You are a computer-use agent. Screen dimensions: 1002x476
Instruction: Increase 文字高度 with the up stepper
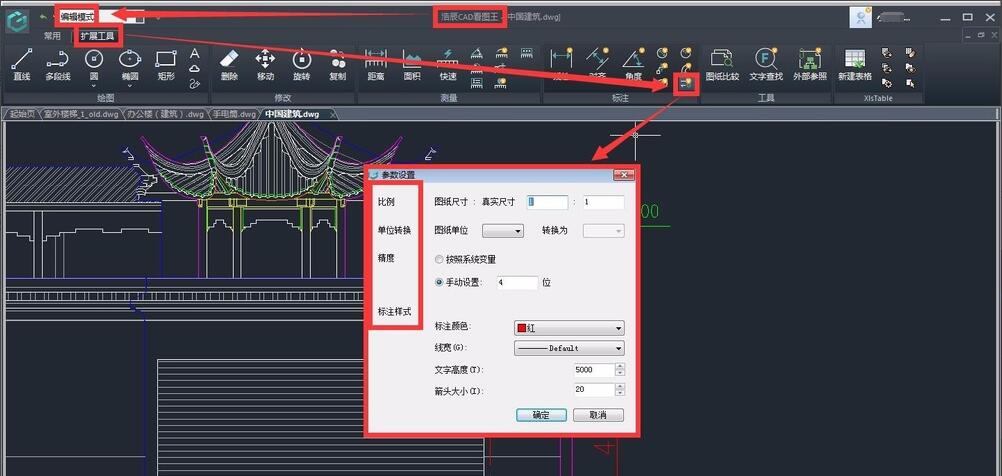pyautogui.click(x=620, y=367)
